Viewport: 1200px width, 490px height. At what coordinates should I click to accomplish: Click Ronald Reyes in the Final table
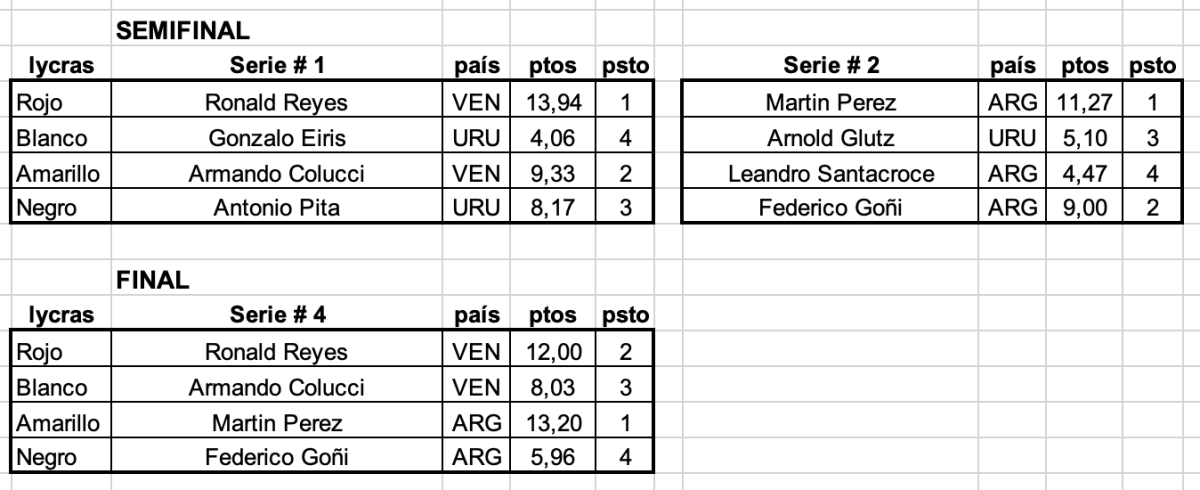click(275, 352)
